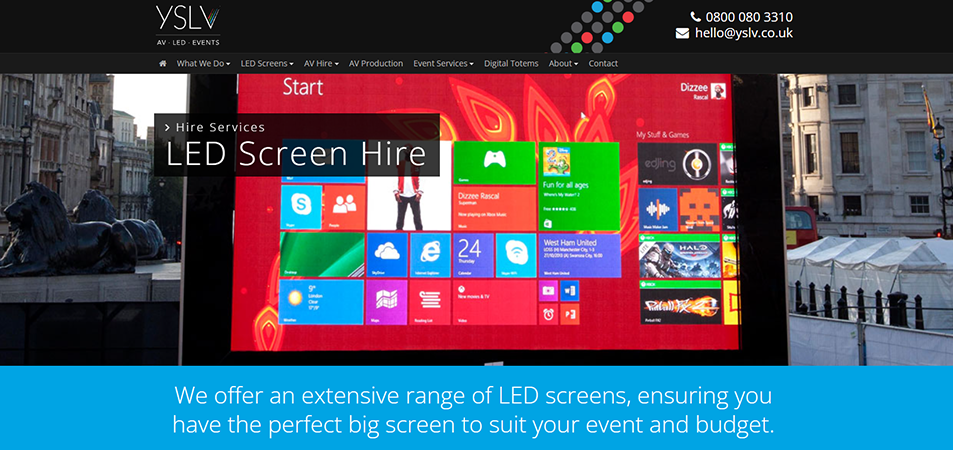Image resolution: width=953 pixels, height=450 pixels.
Task: Click the phone icon beside 0800 number
Action: [x=695, y=17]
